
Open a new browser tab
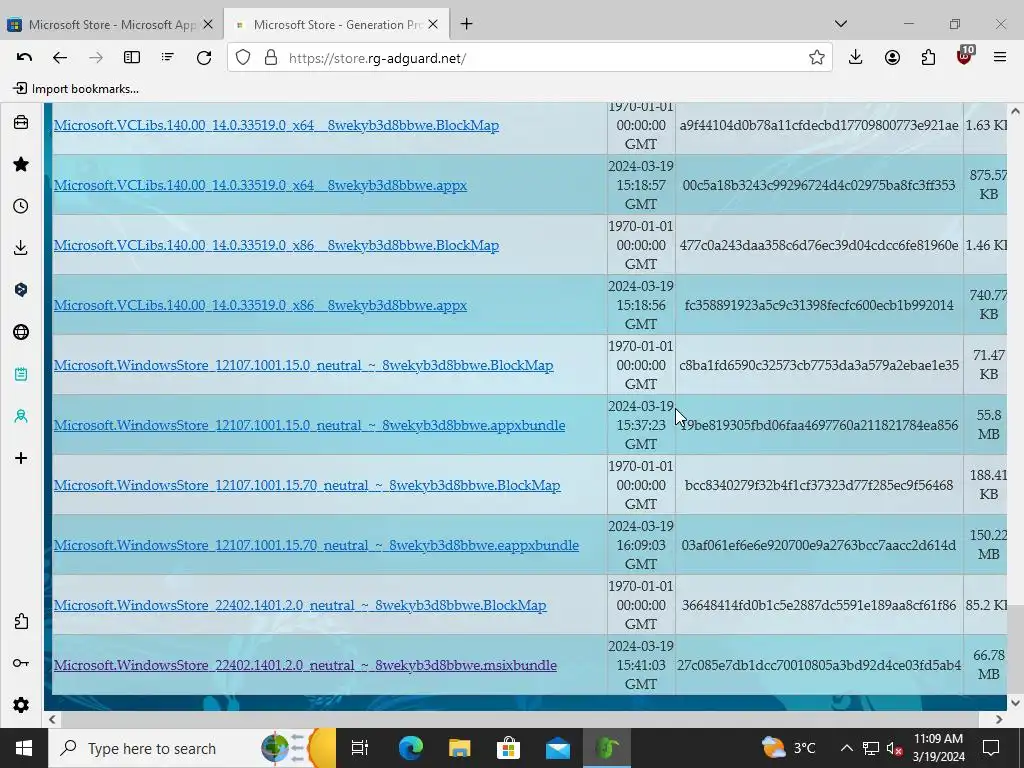[466, 24]
